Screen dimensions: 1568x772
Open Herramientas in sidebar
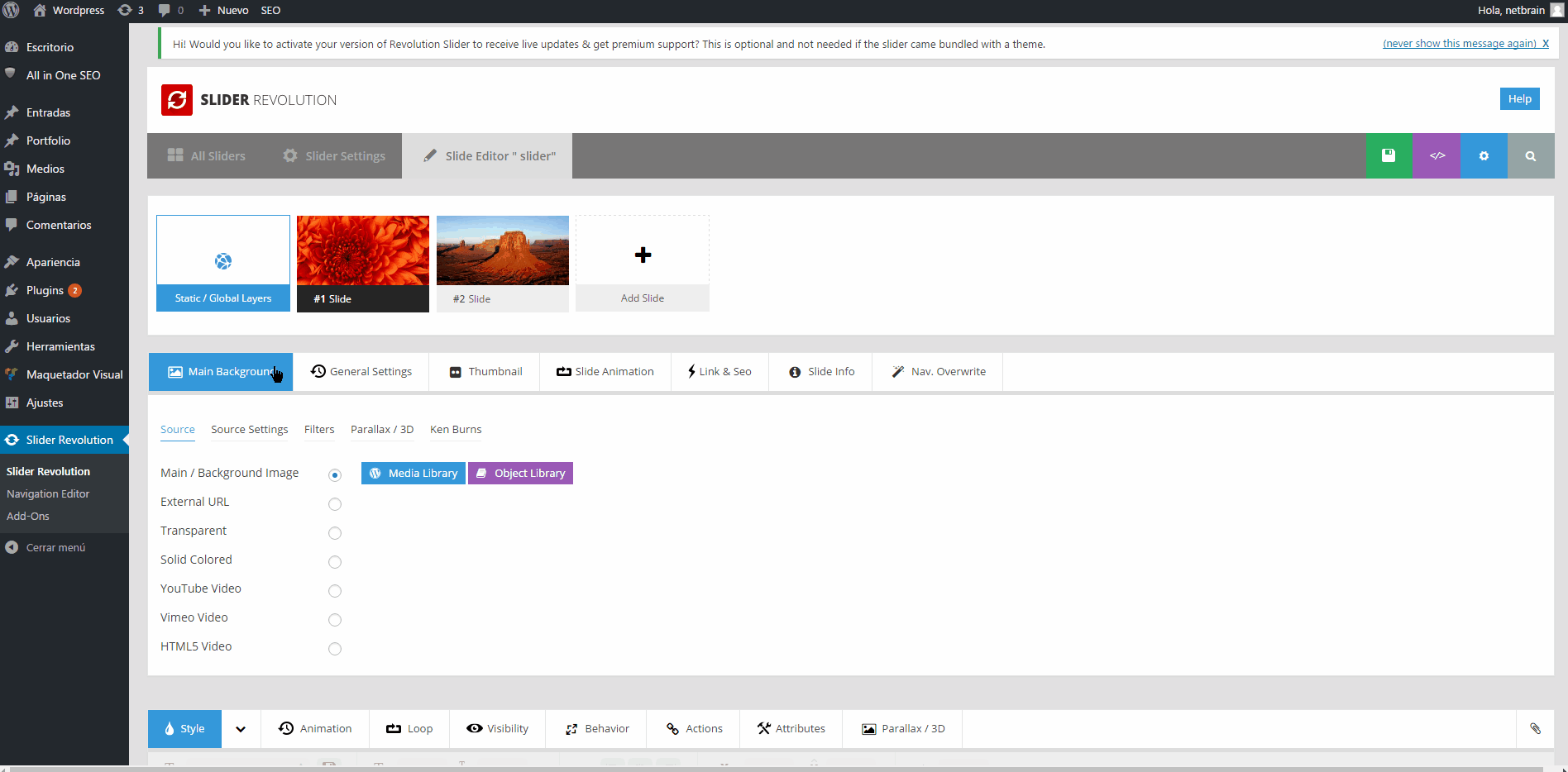pyautogui.click(x=60, y=346)
